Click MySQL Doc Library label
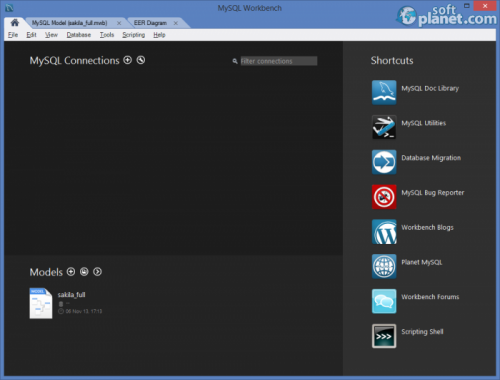Screen dimensions: 500x380 click(430, 88)
